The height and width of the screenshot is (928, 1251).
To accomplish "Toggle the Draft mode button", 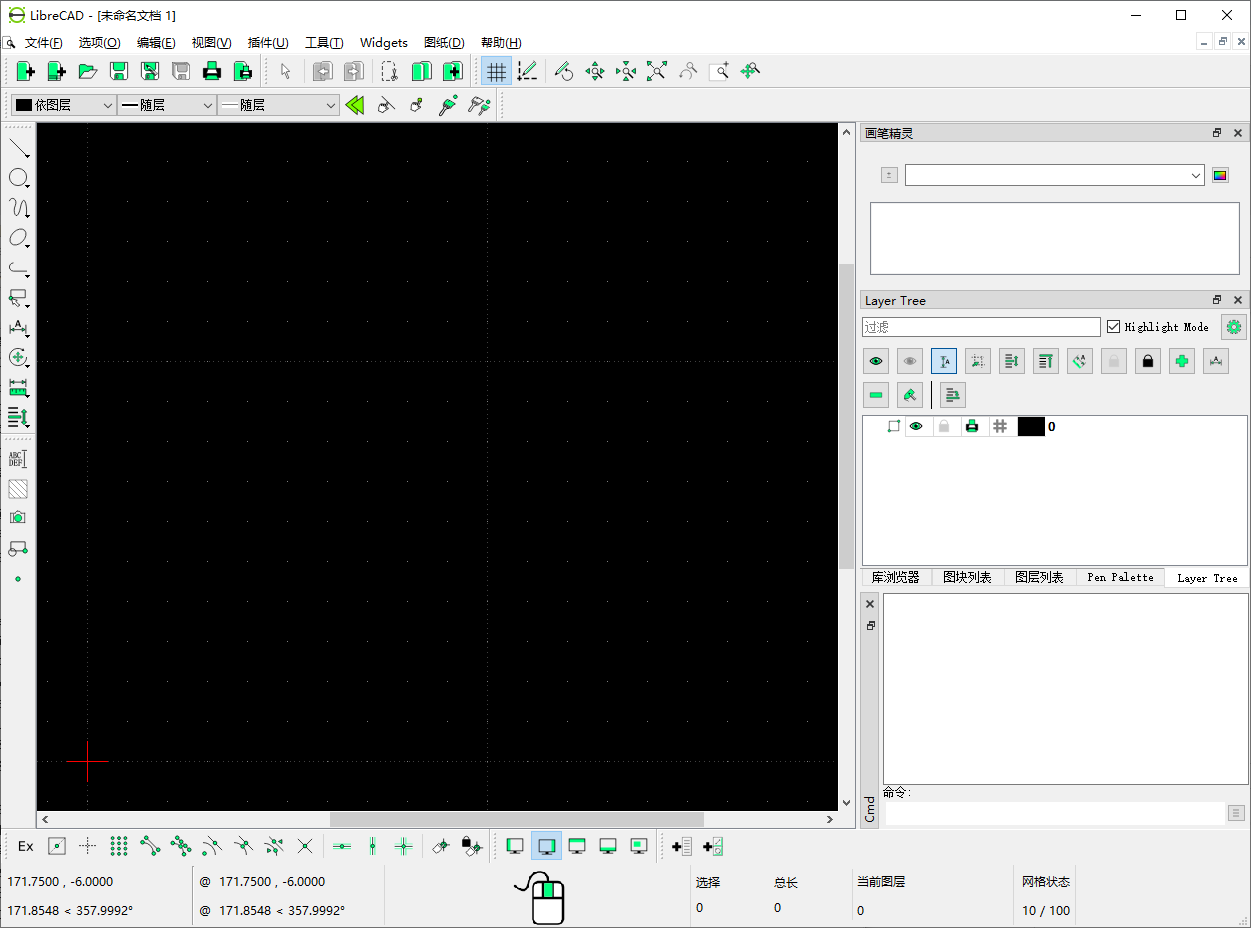I will 527,71.
